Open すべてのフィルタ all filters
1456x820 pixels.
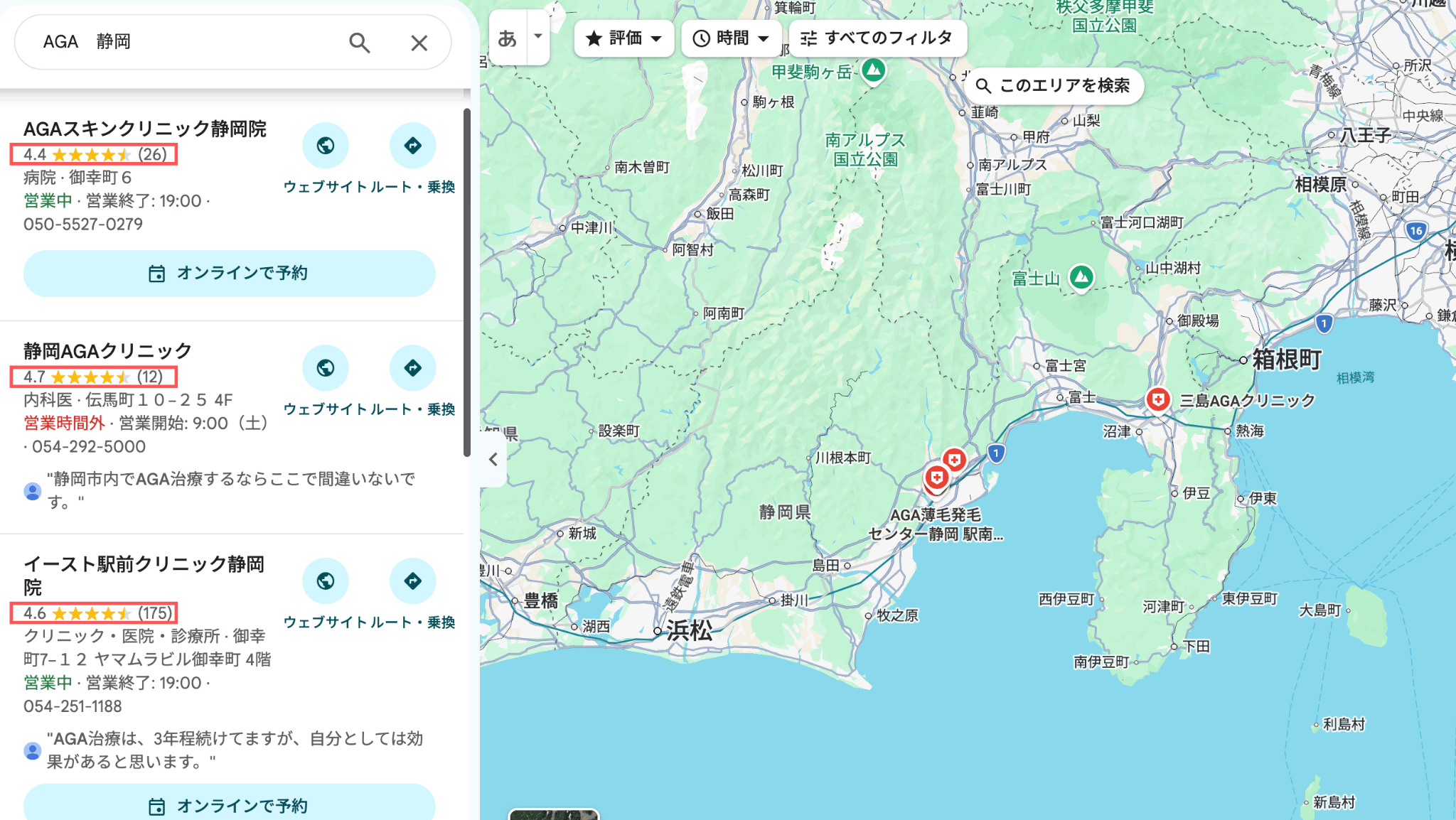click(877, 38)
